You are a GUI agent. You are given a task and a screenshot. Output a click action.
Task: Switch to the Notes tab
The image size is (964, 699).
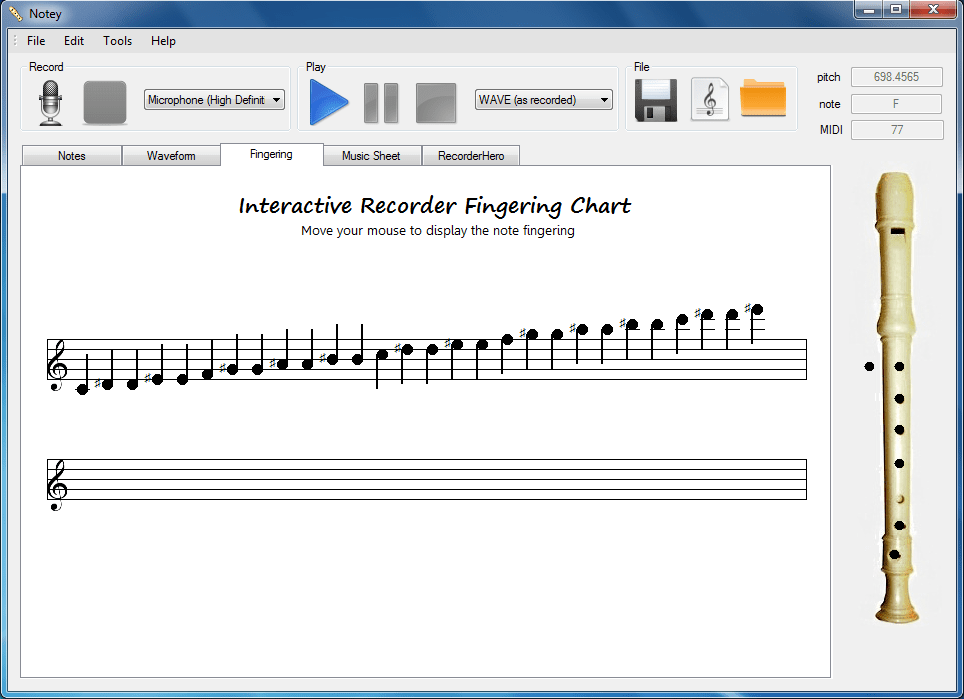click(x=72, y=156)
